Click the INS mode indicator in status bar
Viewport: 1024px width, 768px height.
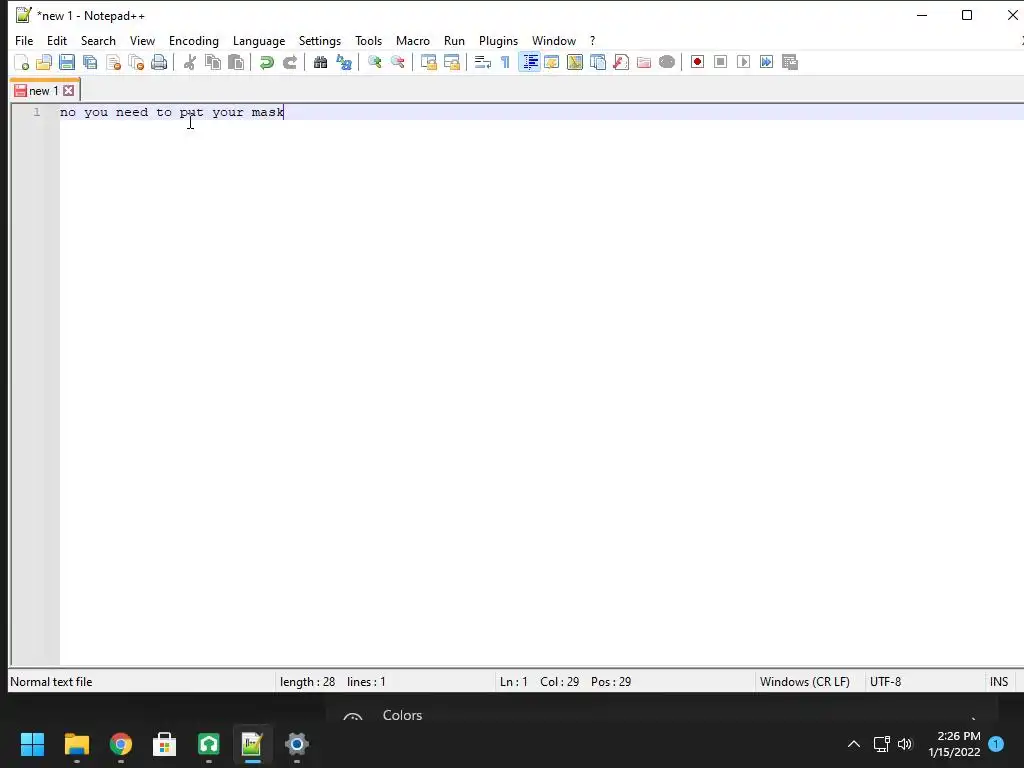point(999,682)
